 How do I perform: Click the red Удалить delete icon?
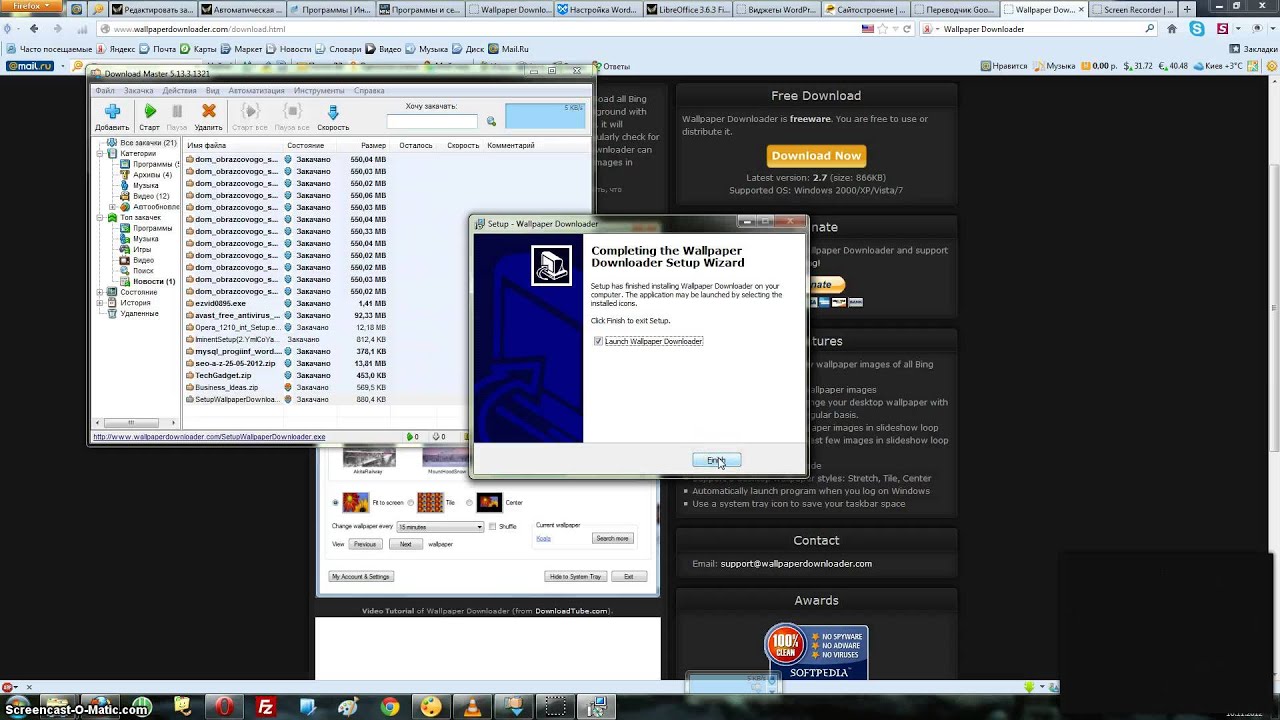click(208, 111)
